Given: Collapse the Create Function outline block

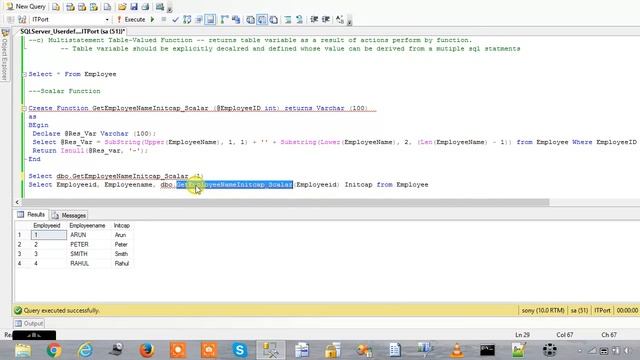Looking at the screenshot, I should point(24,109).
